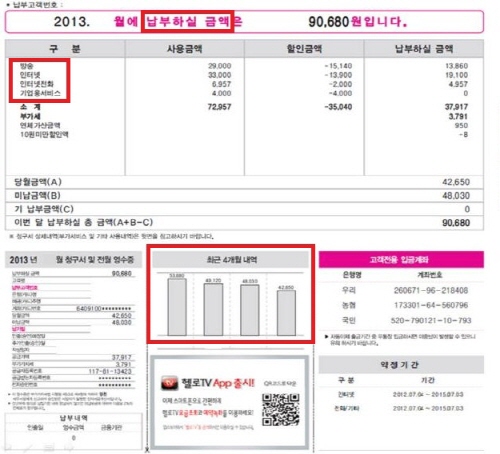500x454 pixels.
Task: Select the '국민' bank name
Action: tap(349, 320)
